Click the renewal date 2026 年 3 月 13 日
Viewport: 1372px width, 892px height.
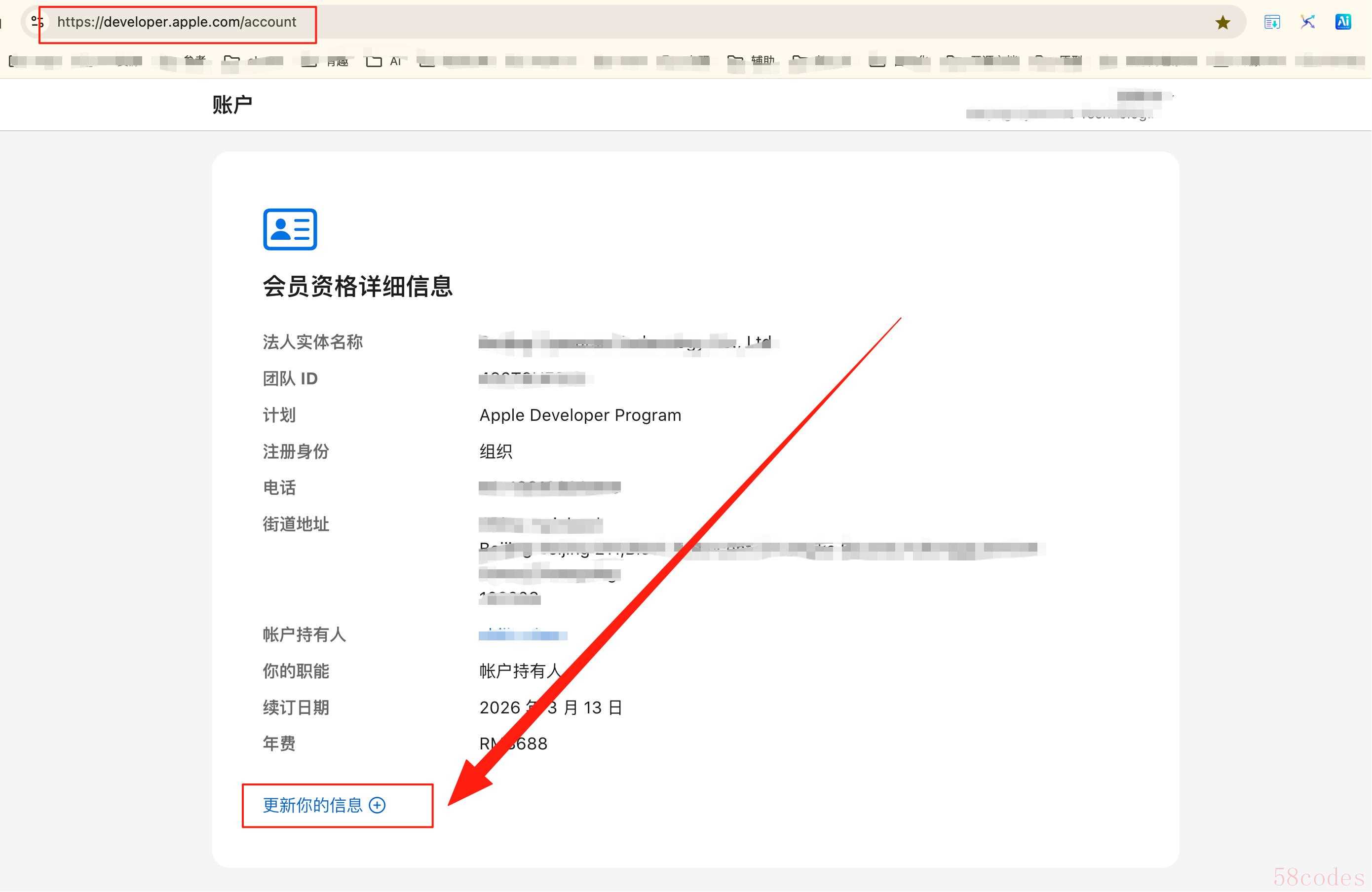tap(551, 707)
